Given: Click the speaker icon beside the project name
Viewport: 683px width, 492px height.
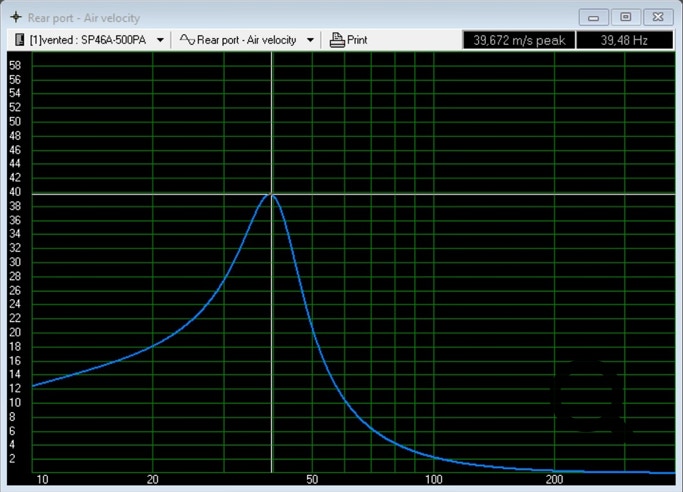Looking at the screenshot, I should (x=20, y=40).
